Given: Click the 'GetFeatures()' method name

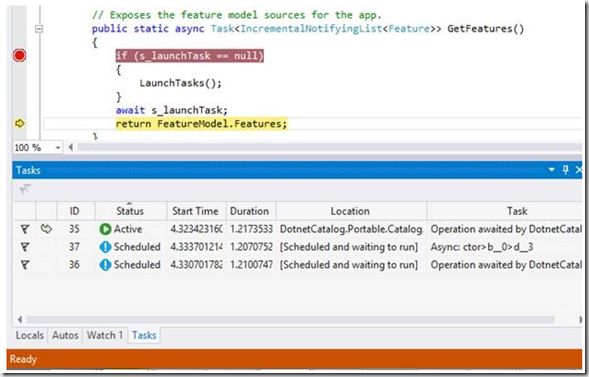Looking at the screenshot, I should pos(485,29).
